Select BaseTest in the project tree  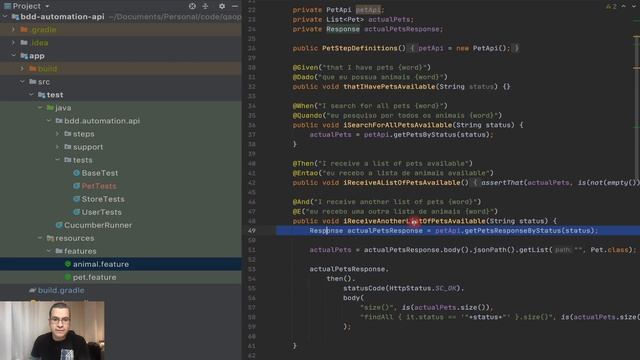tap(100, 173)
